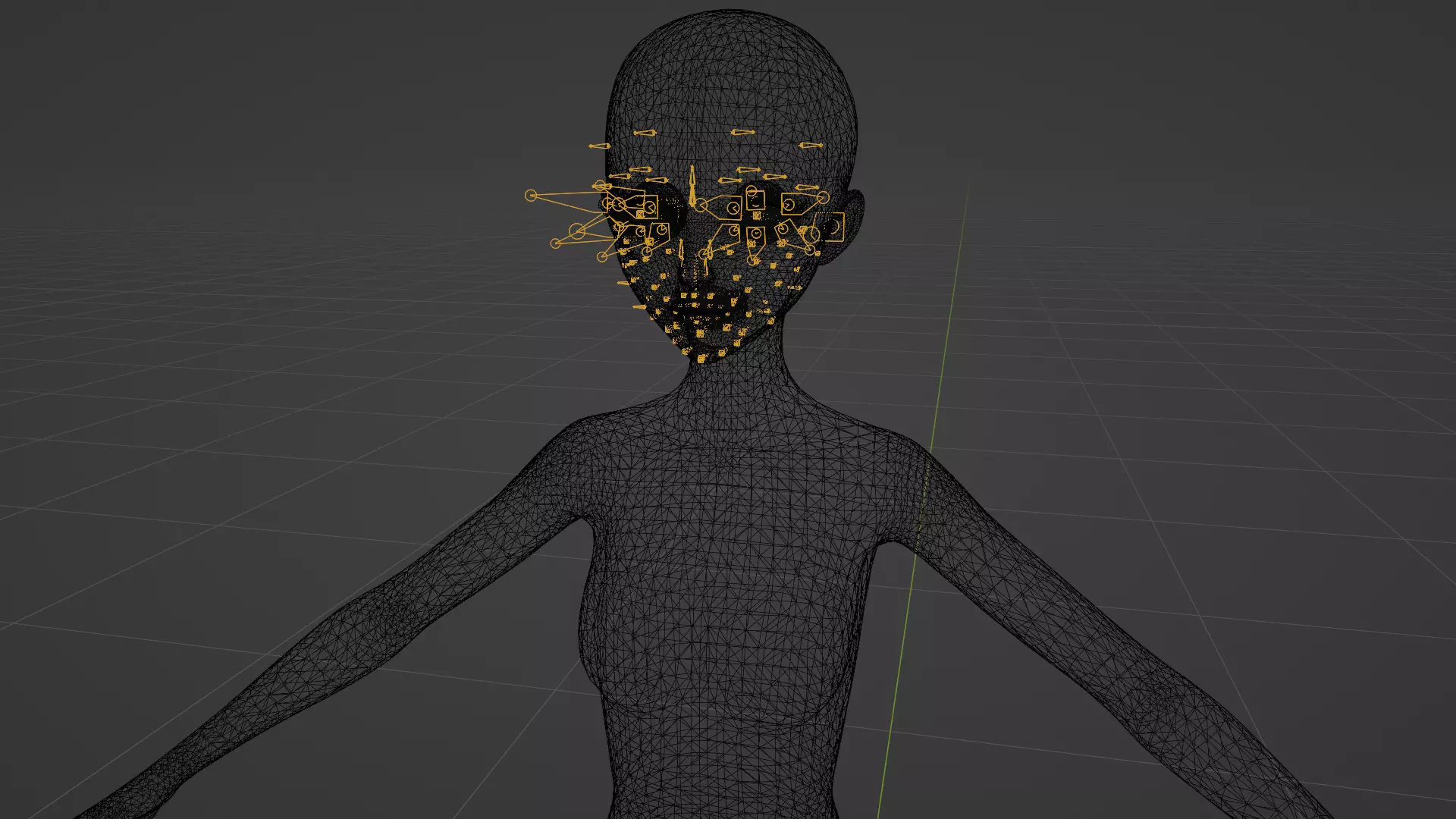This screenshot has height=819, width=1456.
Task: Select the square bone control over the ear
Action: (833, 226)
